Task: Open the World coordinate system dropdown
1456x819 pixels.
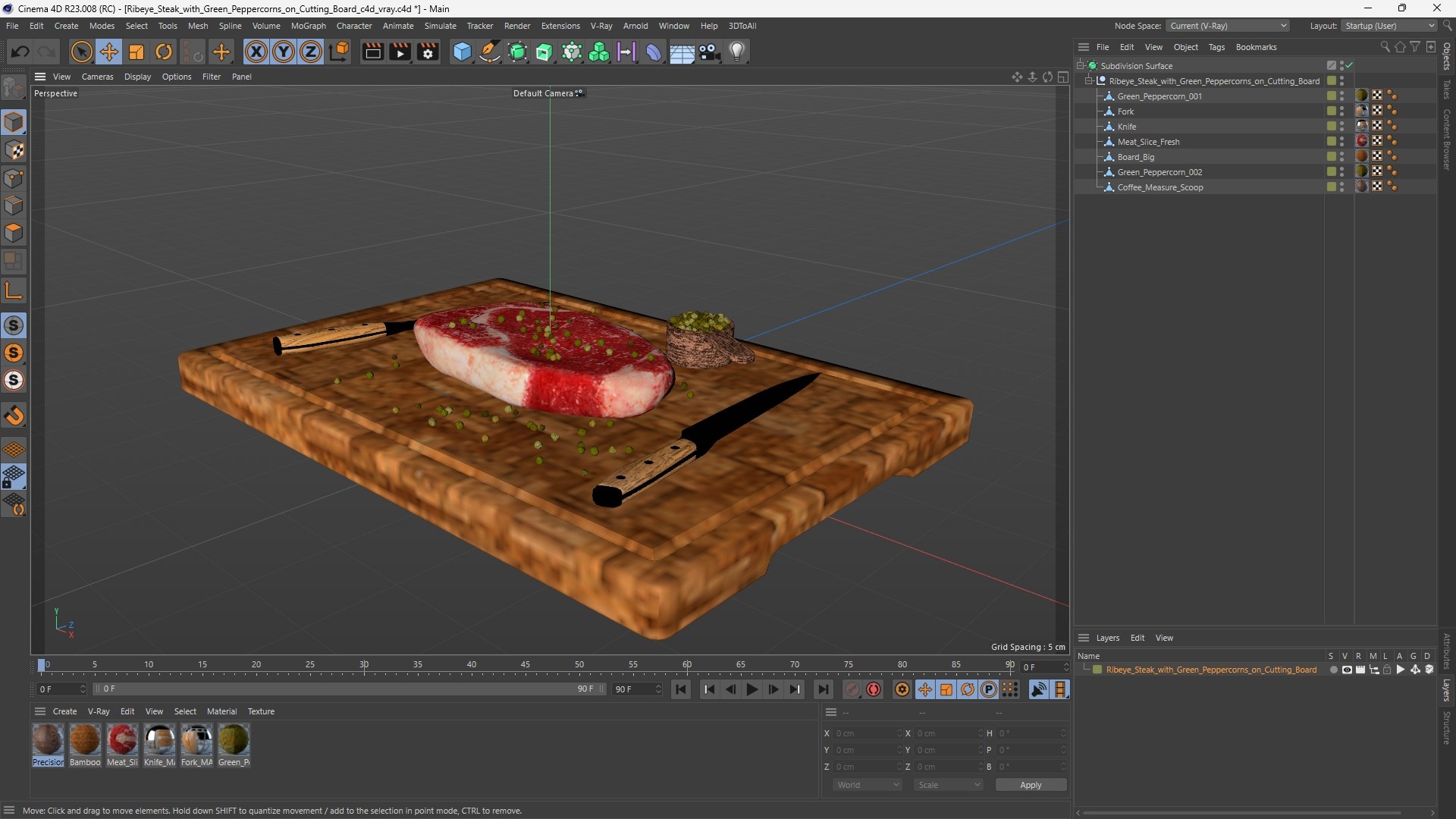Action: click(x=868, y=785)
